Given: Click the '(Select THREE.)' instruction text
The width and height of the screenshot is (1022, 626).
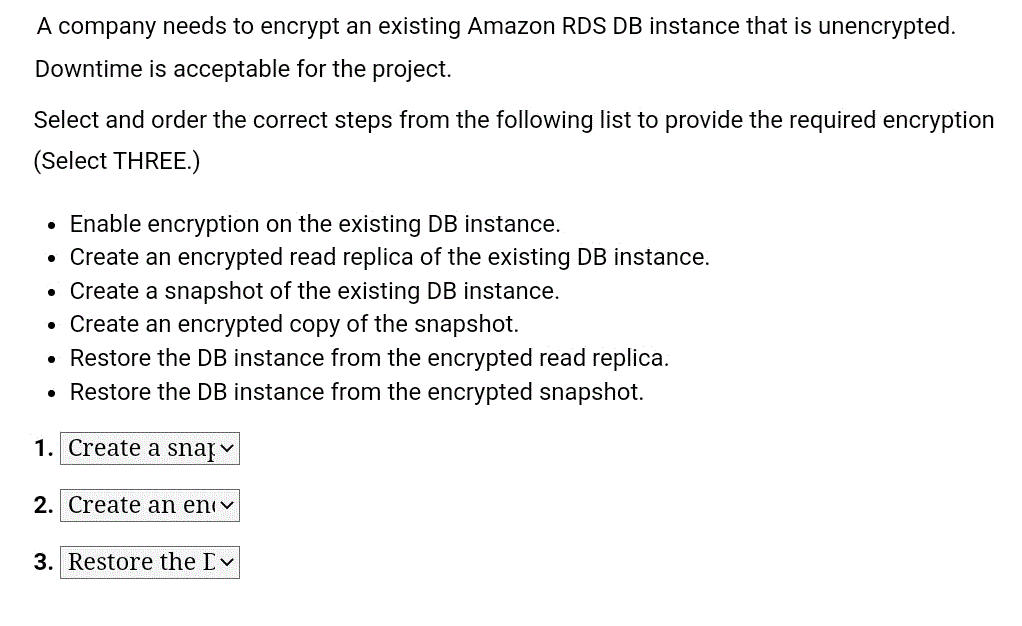Looking at the screenshot, I should (x=117, y=162).
